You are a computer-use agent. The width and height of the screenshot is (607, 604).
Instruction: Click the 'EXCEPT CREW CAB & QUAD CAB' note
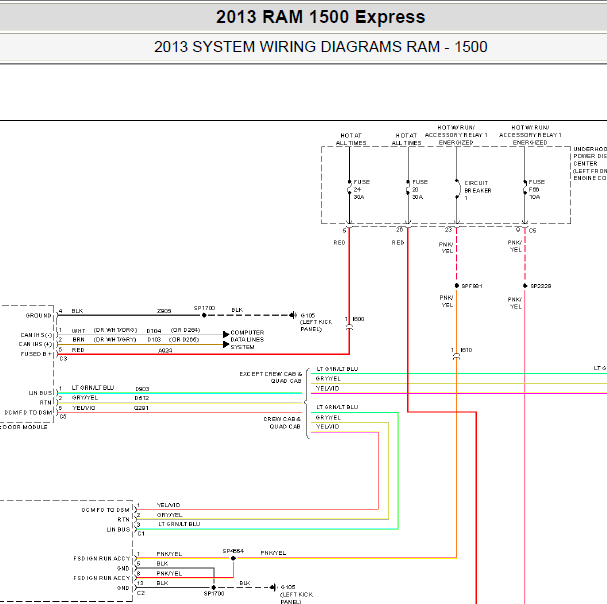271,378
